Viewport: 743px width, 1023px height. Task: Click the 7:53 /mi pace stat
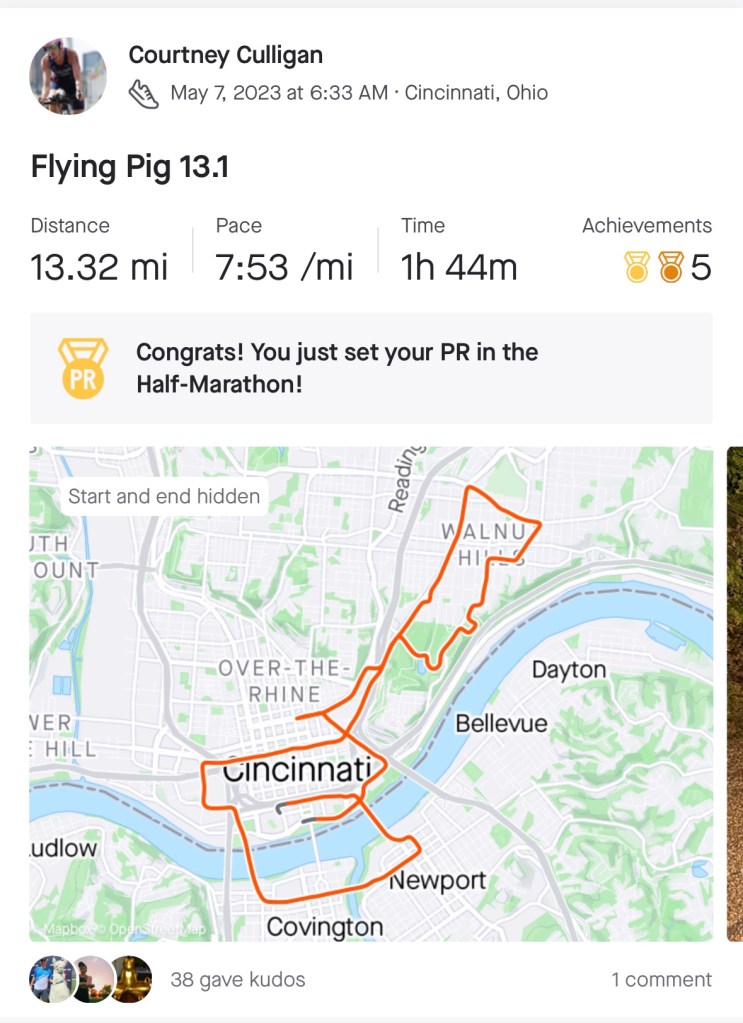tap(284, 267)
